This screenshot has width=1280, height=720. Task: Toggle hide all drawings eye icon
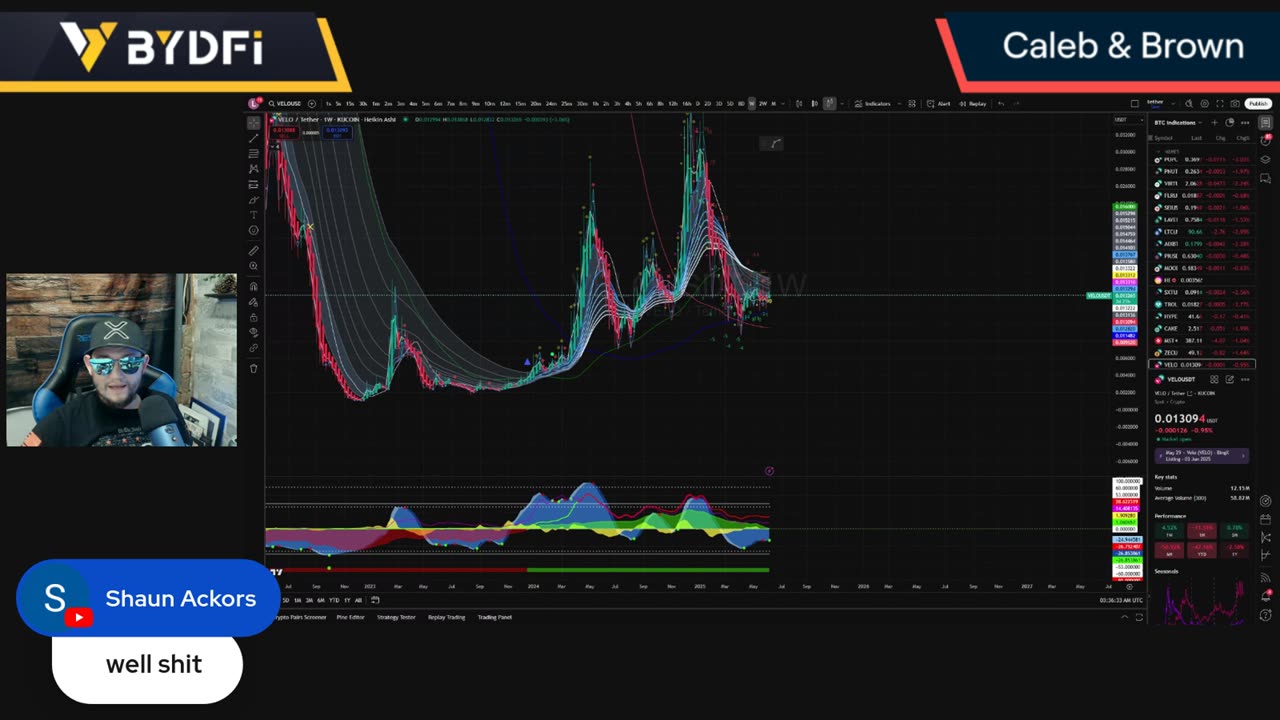tap(253, 332)
